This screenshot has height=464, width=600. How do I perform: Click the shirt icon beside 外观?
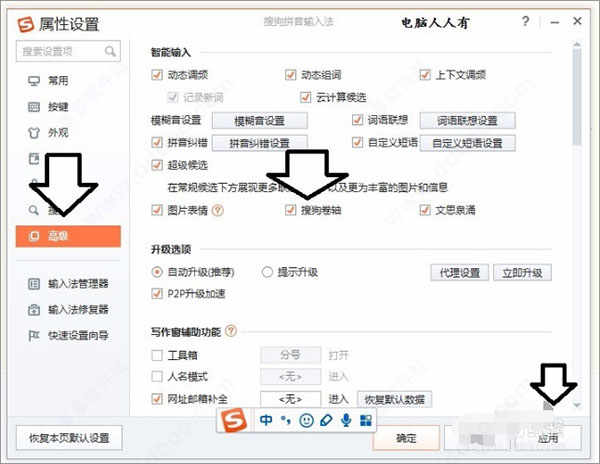pos(34,133)
